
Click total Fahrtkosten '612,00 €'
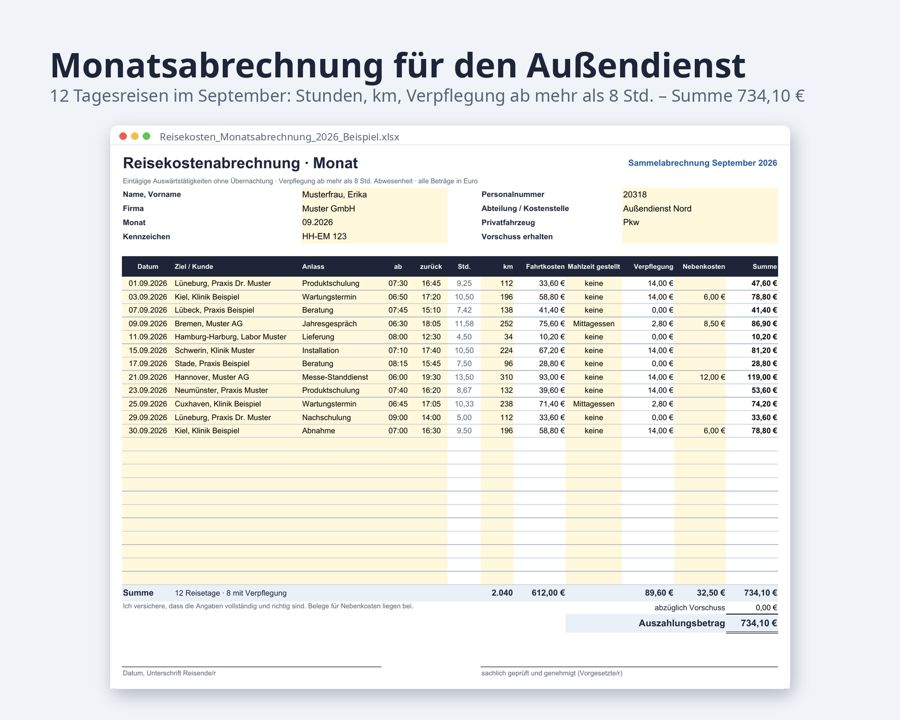548,593
